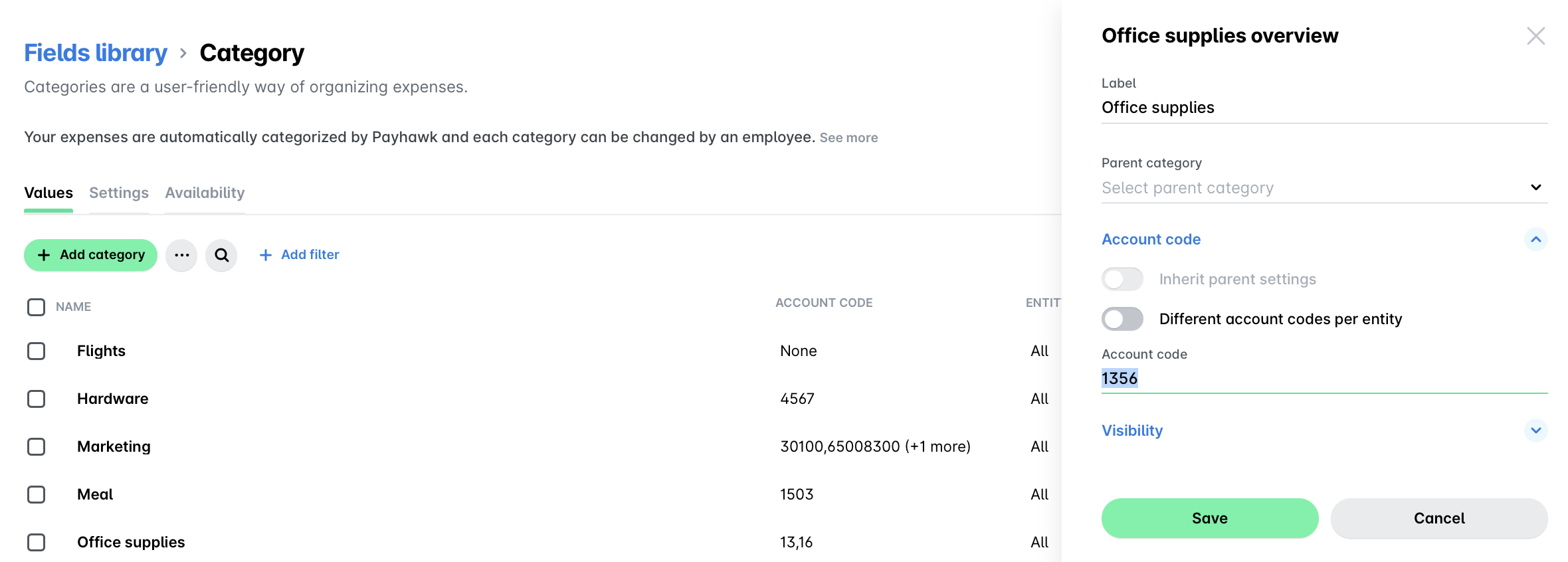The width and height of the screenshot is (1568, 562).
Task: Switch to the Availability tab
Action: point(205,193)
